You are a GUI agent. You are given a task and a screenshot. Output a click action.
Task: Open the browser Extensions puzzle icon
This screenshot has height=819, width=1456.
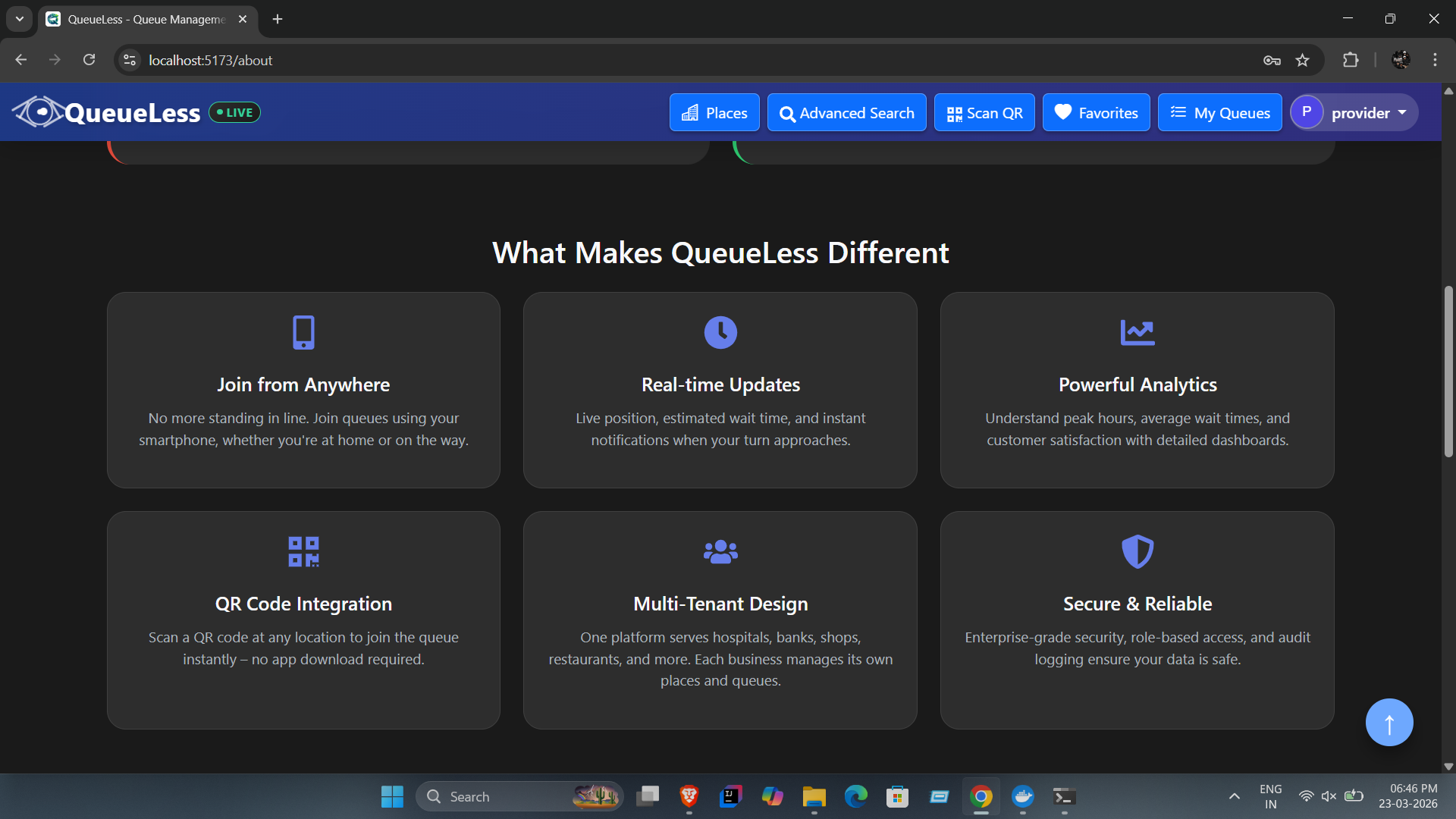(x=1351, y=60)
